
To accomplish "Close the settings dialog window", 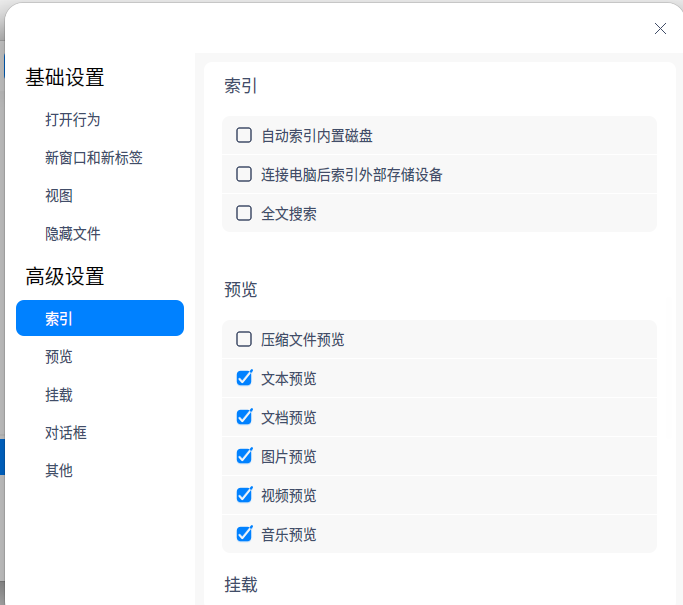I will click(660, 29).
